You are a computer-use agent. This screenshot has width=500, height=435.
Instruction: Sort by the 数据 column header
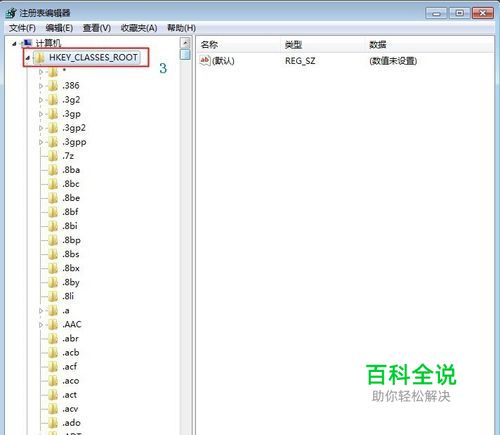tap(430, 45)
